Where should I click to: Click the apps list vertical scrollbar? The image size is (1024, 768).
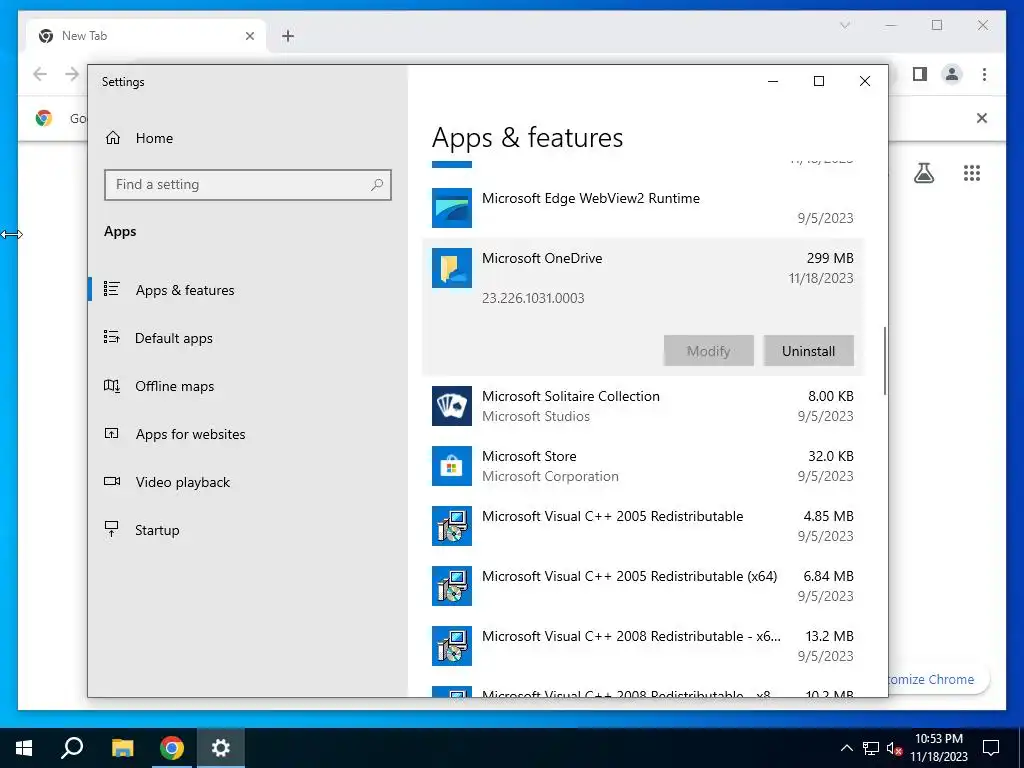[x=885, y=360]
